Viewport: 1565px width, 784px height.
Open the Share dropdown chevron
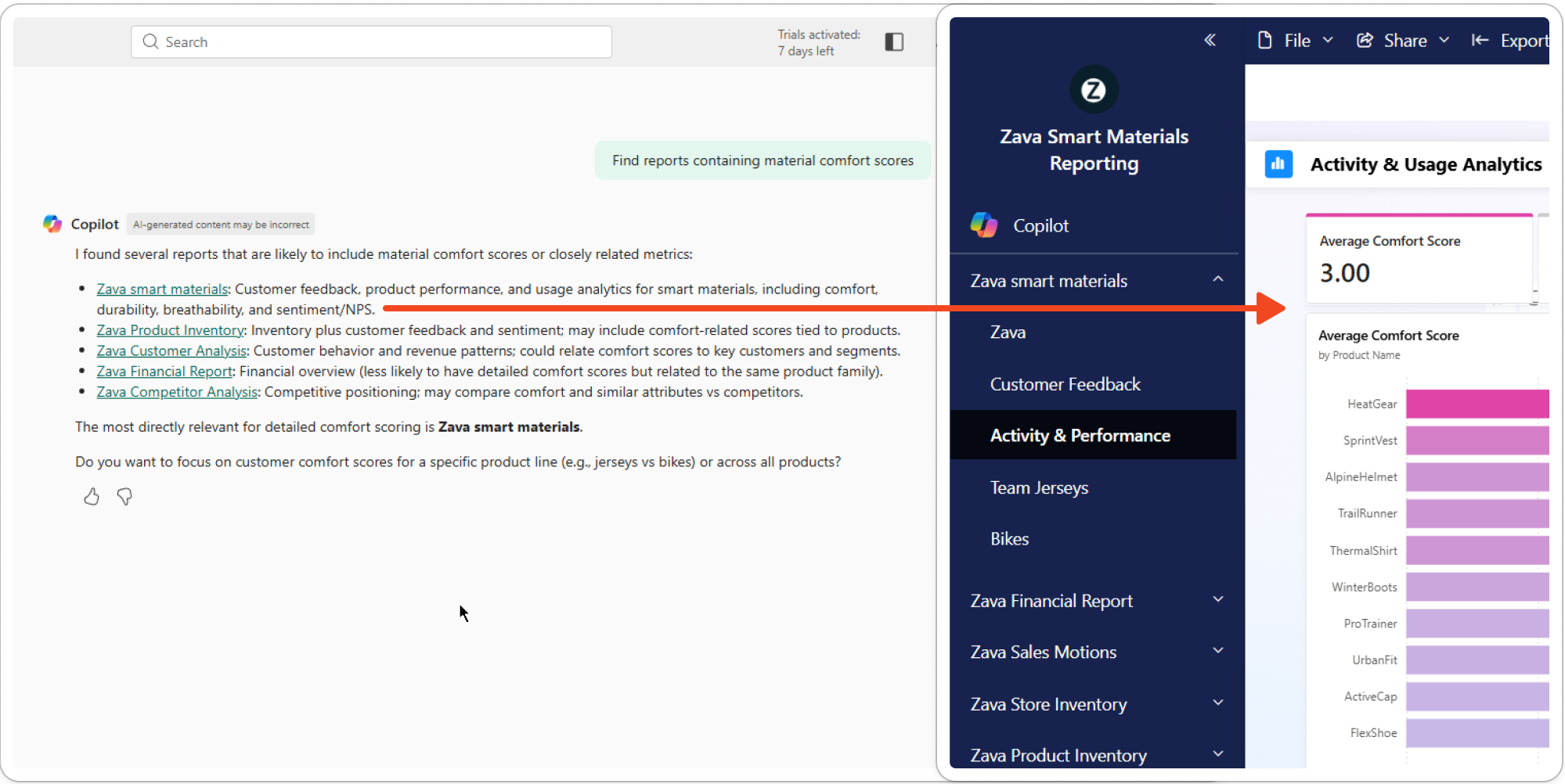coord(1444,40)
